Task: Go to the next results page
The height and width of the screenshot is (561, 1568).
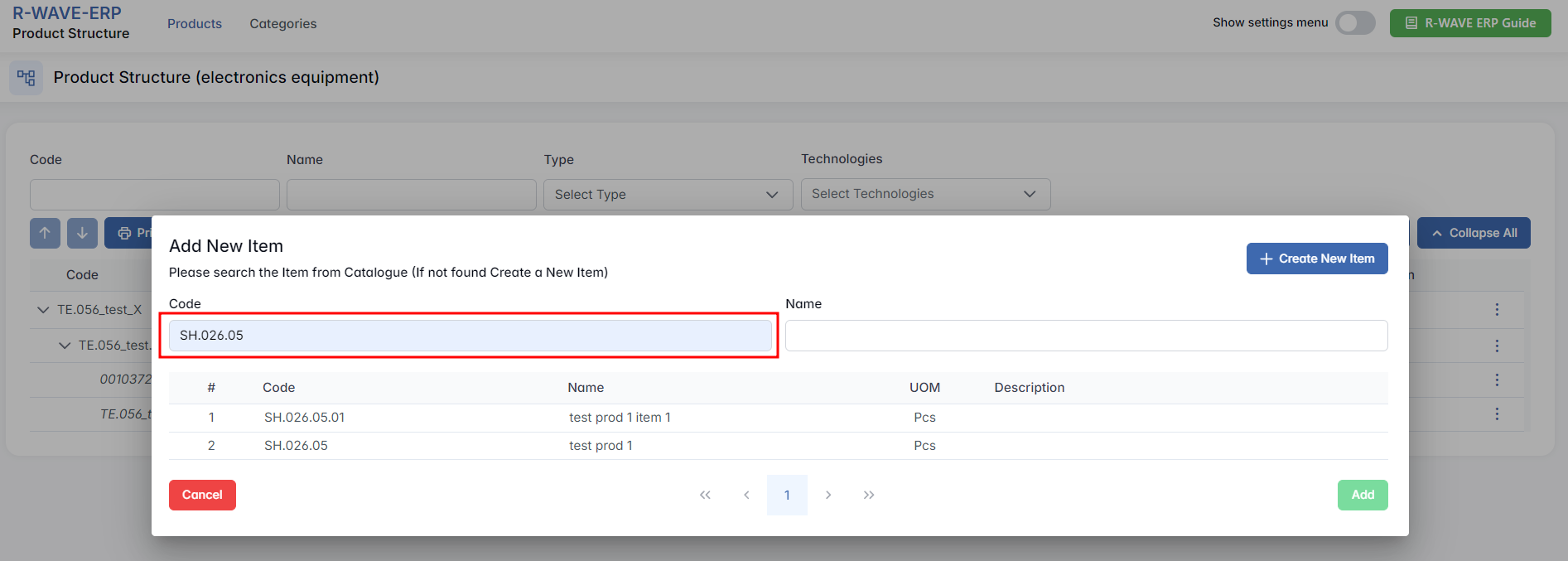Action: (x=827, y=495)
